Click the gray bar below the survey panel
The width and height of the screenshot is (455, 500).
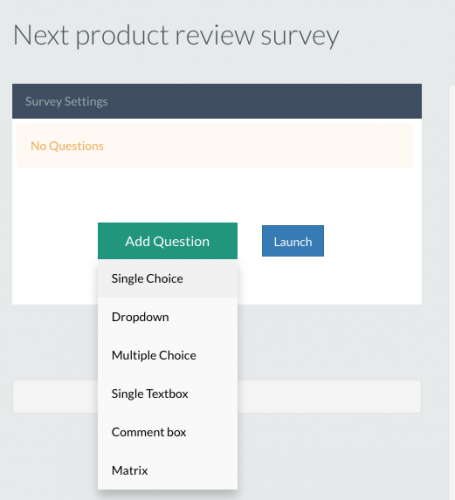pyautogui.click(x=329, y=396)
